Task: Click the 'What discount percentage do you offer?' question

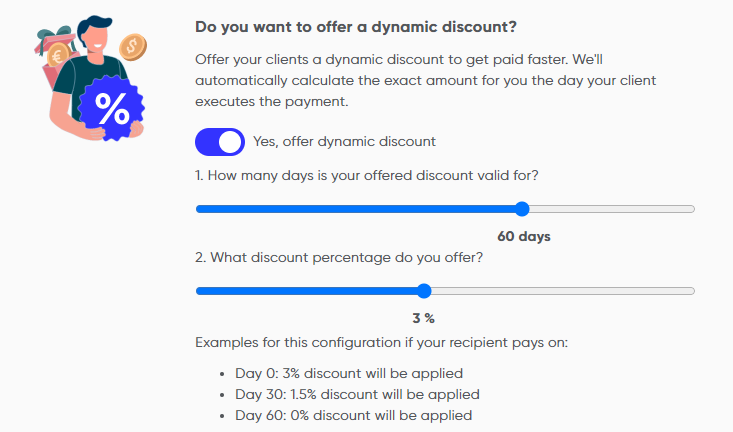Action: 339,258
